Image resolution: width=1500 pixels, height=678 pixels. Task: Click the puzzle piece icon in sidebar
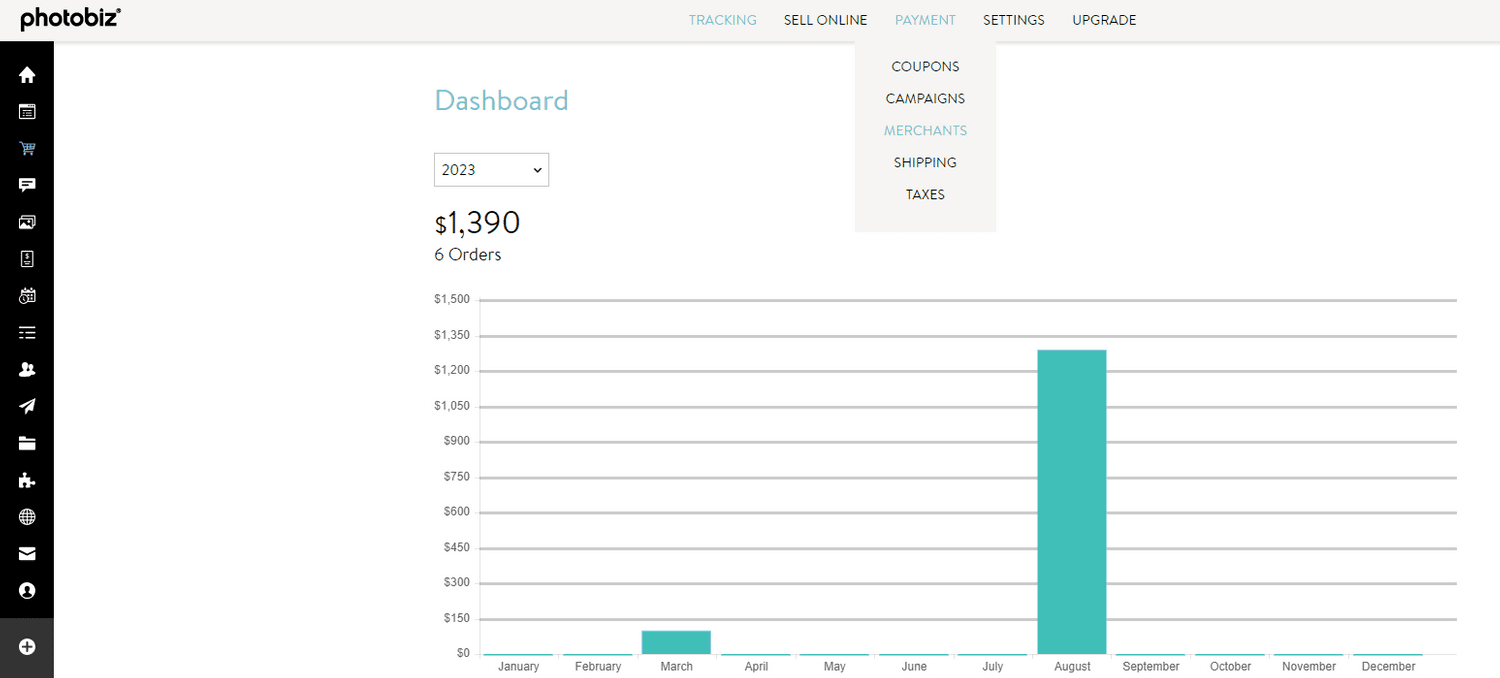point(27,480)
